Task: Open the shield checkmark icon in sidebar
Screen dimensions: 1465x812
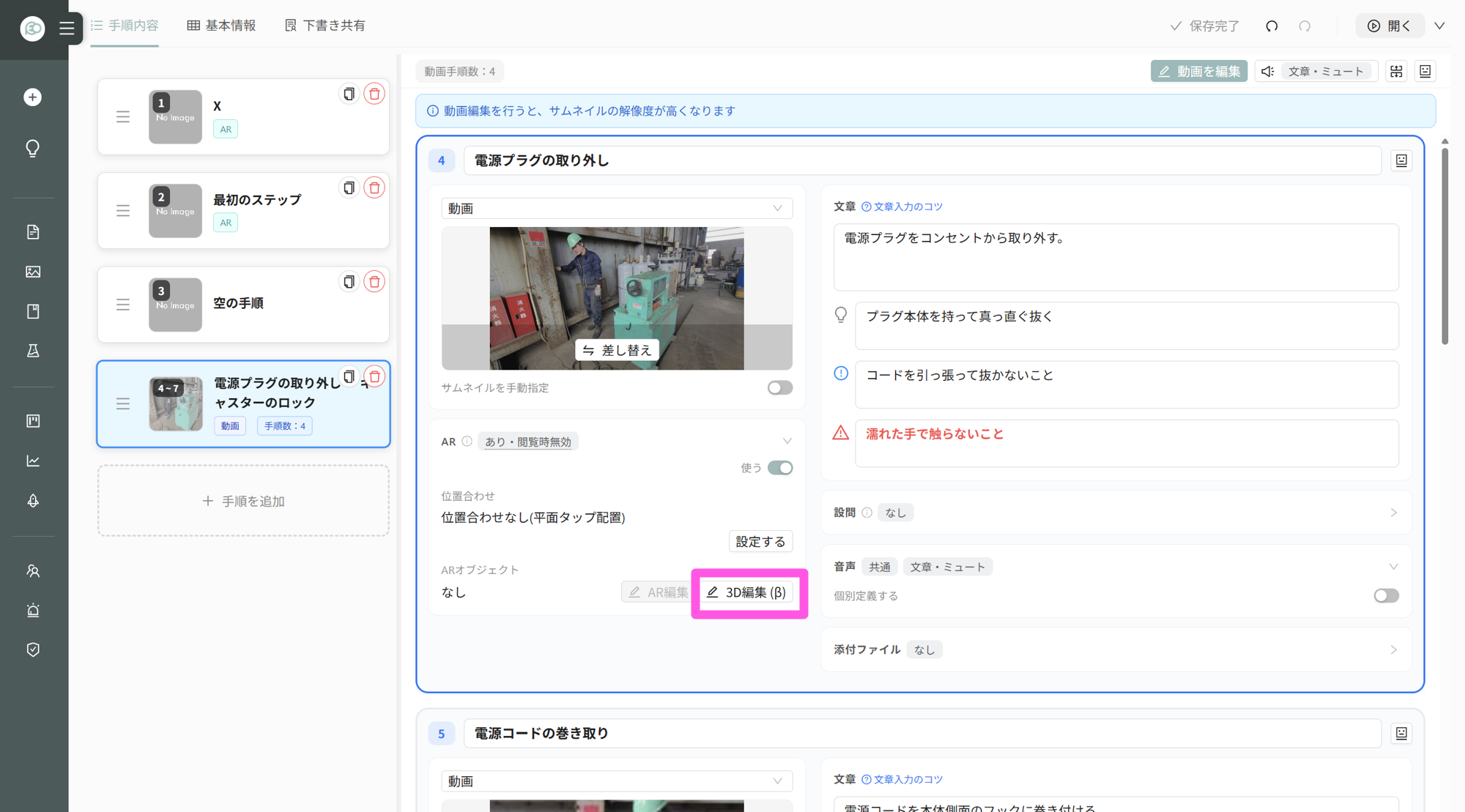Action: (33, 649)
